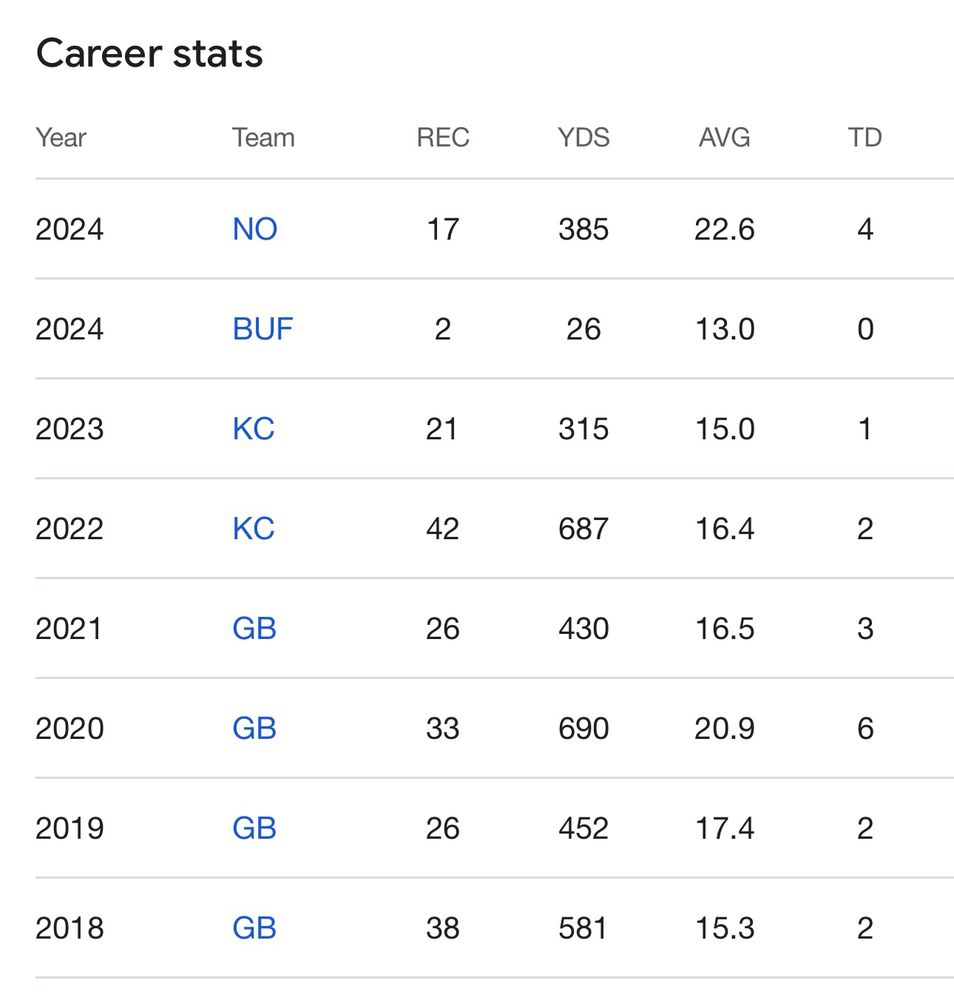Select the 385 yards value for NO
This screenshot has width=954, height=1000.
(x=583, y=229)
